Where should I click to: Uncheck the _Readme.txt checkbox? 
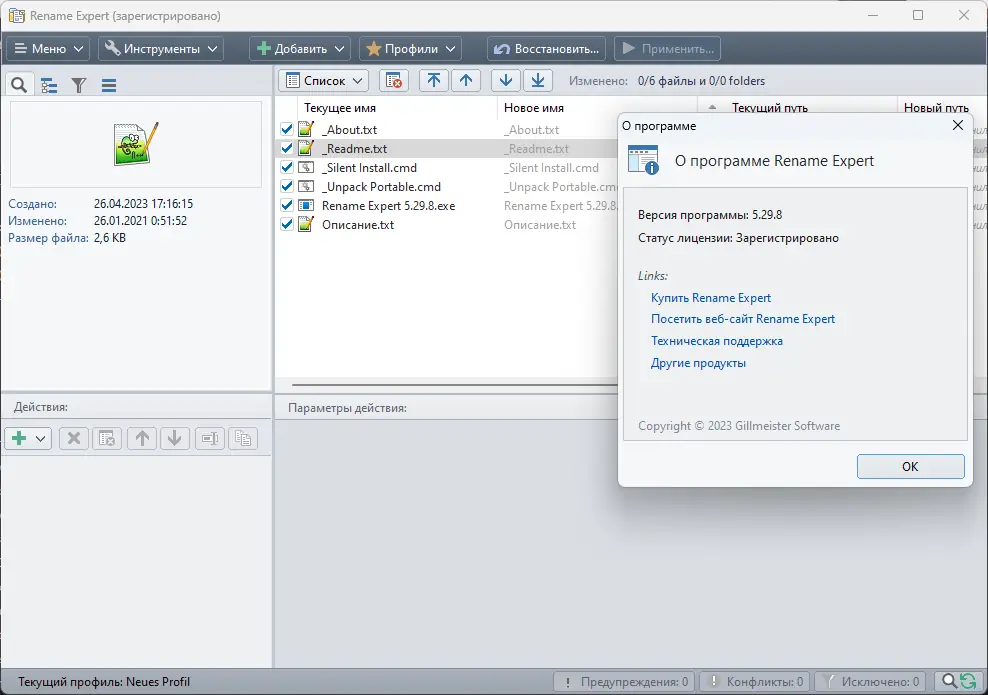(x=287, y=148)
